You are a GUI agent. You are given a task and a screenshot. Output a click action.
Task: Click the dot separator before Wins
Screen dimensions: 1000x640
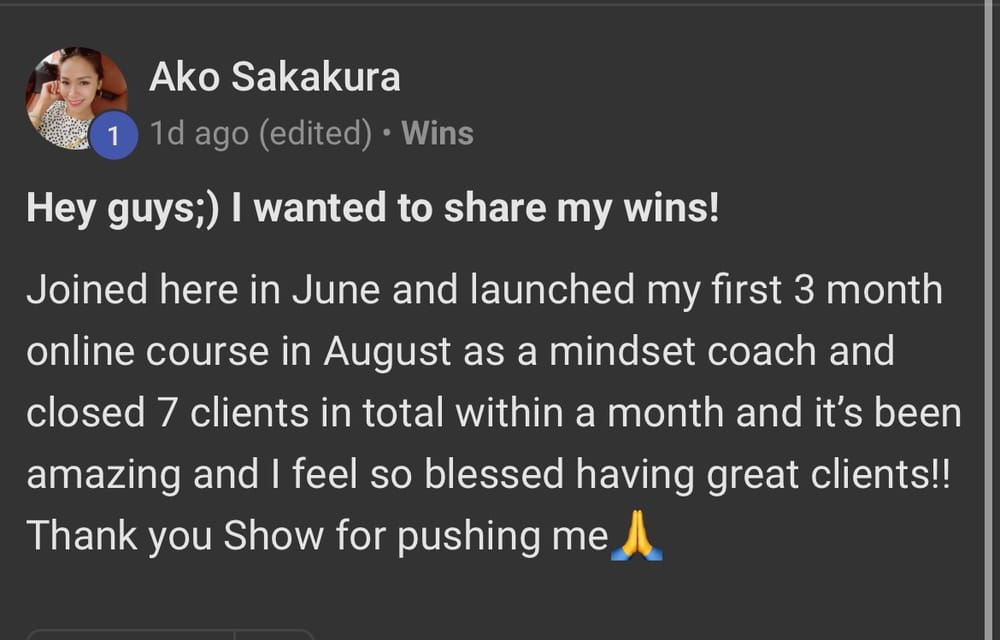[386, 134]
